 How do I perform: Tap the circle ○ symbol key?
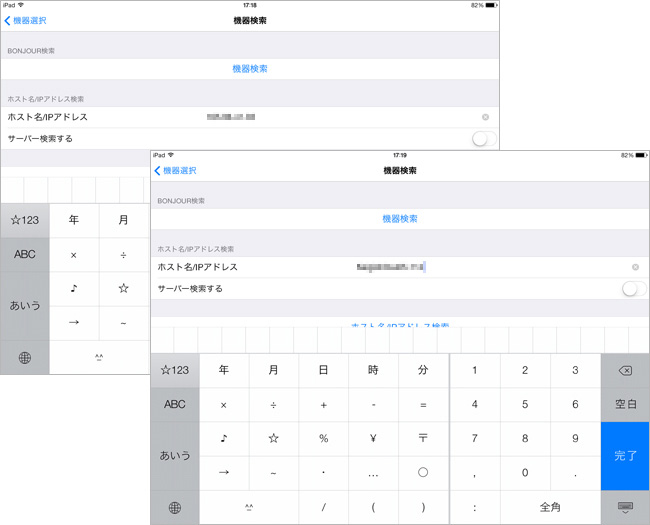point(423,472)
